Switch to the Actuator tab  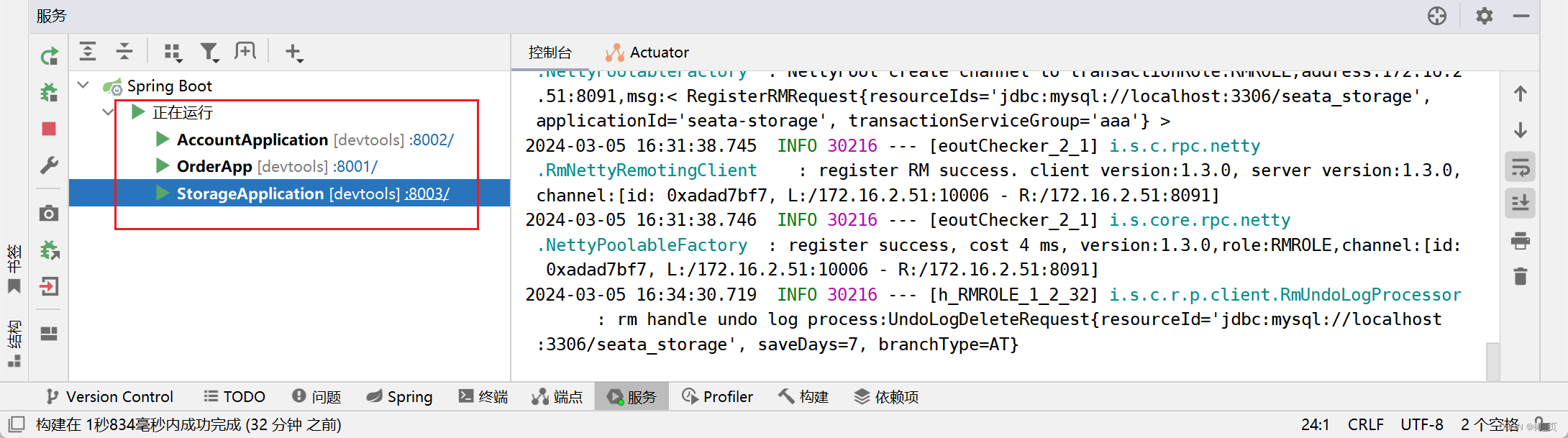[x=647, y=53]
